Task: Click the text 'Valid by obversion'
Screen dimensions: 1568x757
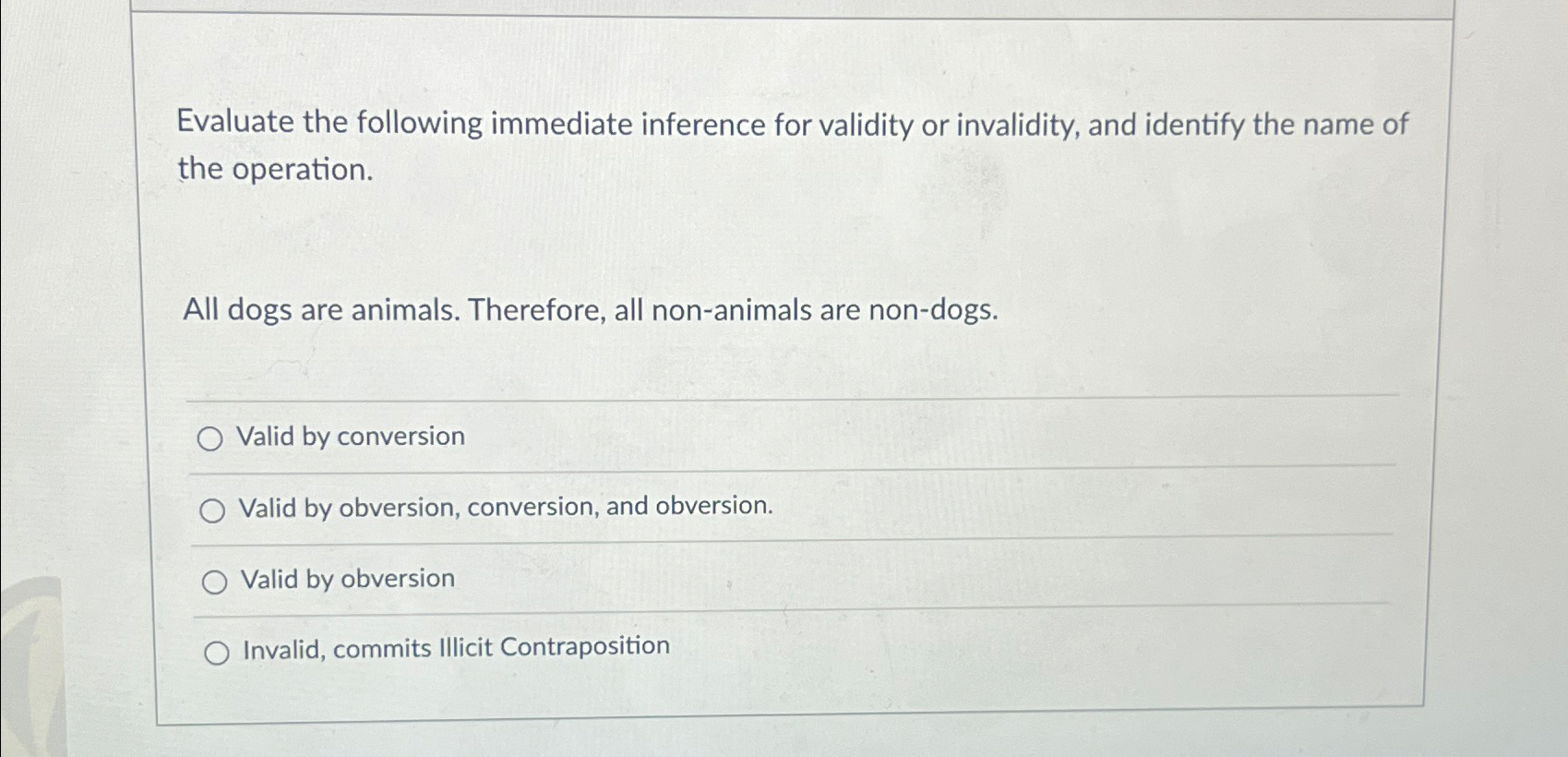Action: pyautogui.click(x=346, y=579)
